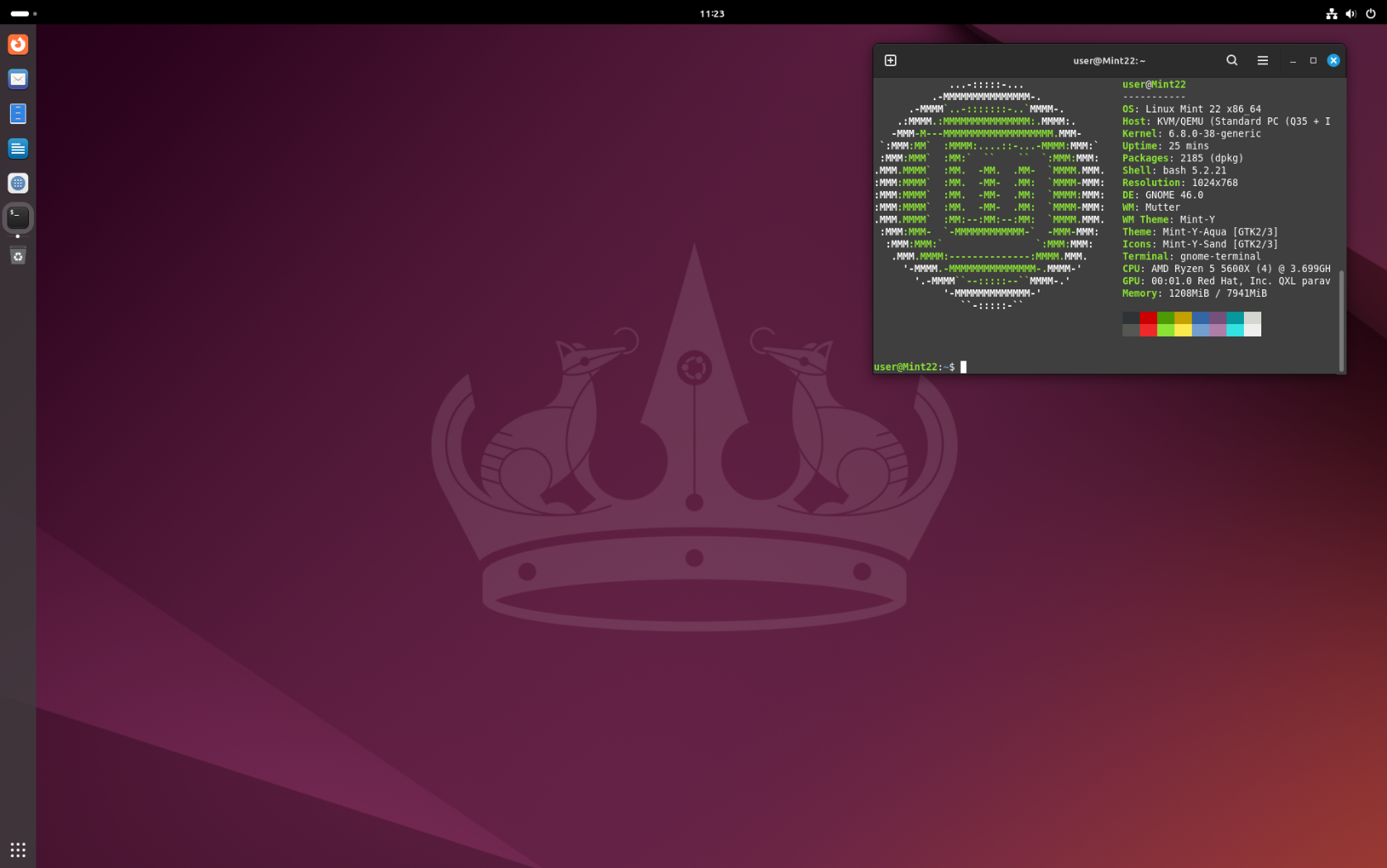
Task: Click the 'CPU: AMD Ryzen 5 5600X' line
Action: click(x=1226, y=269)
